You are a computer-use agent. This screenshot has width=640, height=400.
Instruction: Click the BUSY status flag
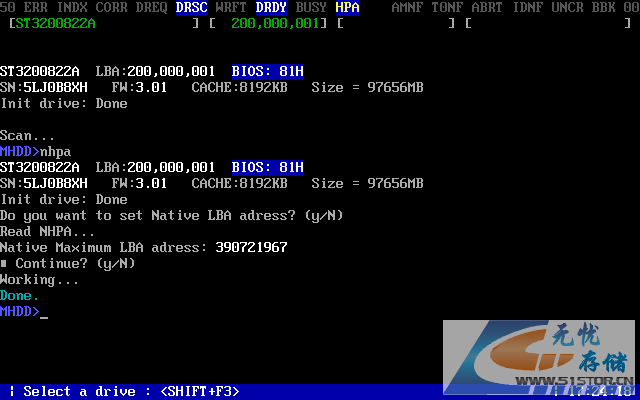311,7
